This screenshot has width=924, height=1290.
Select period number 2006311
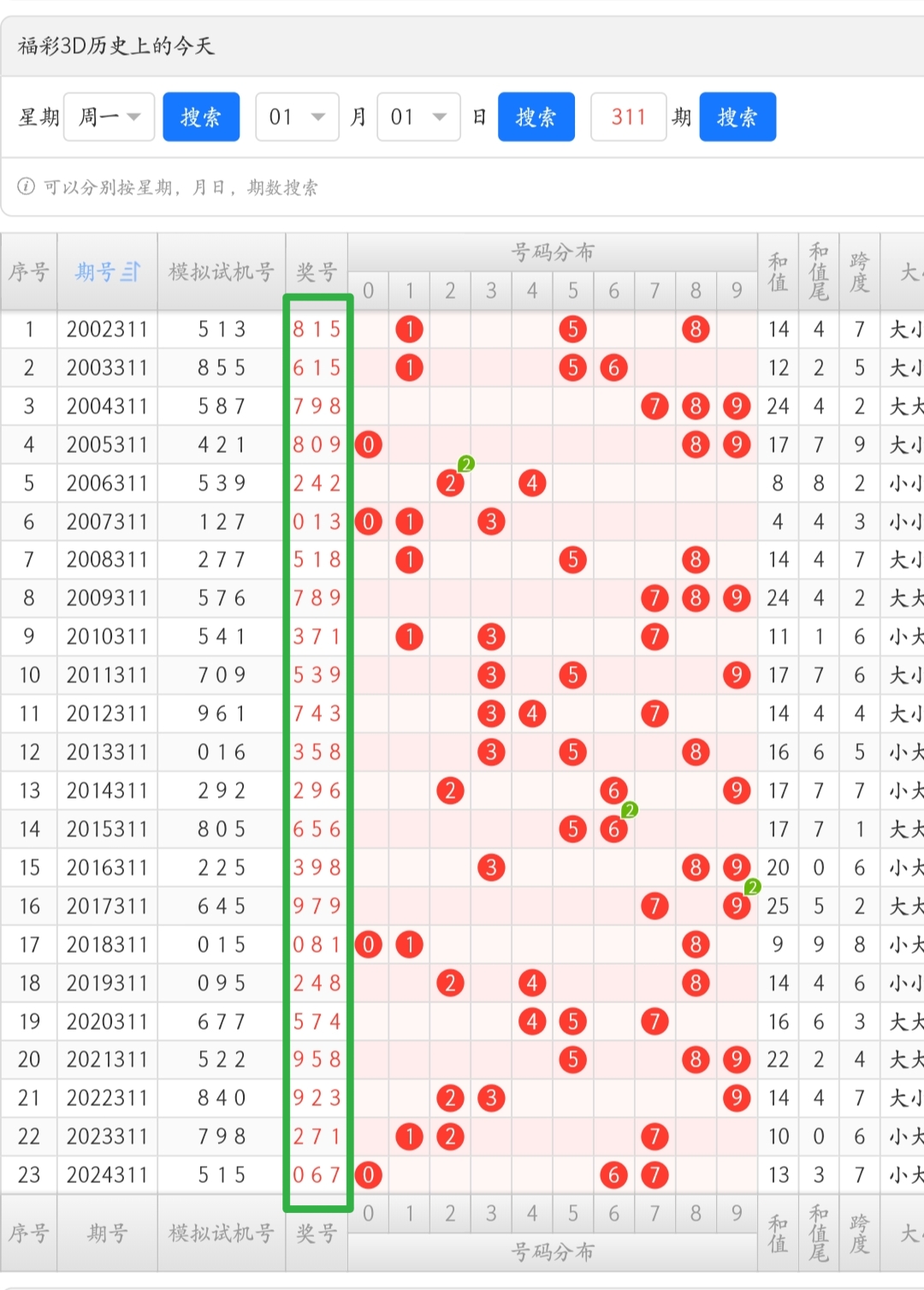click(x=107, y=484)
